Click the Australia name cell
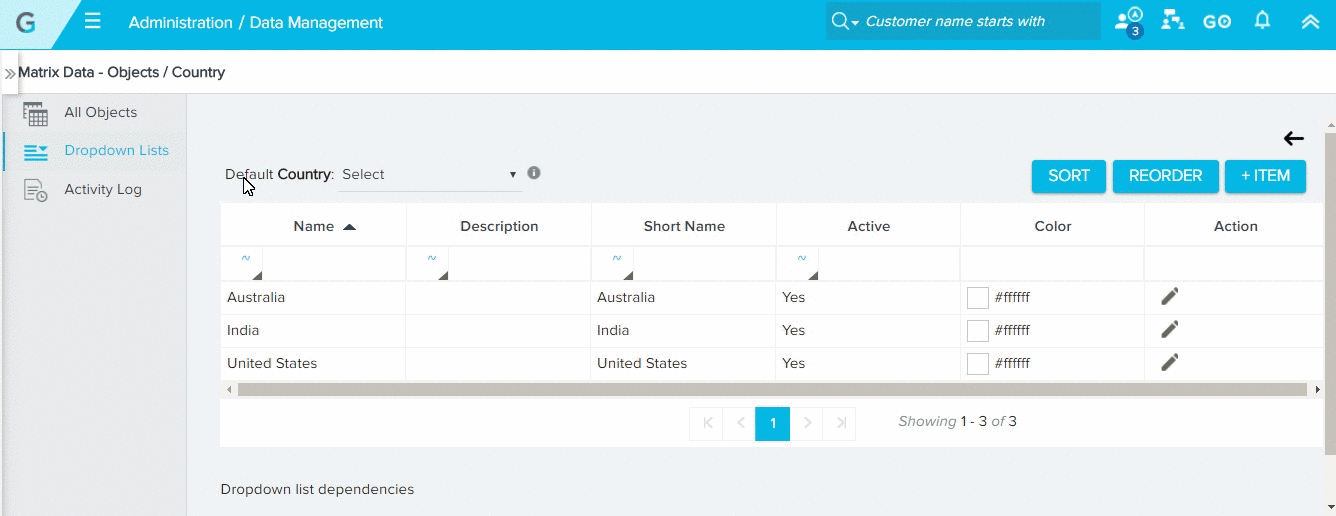 (x=313, y=297)
